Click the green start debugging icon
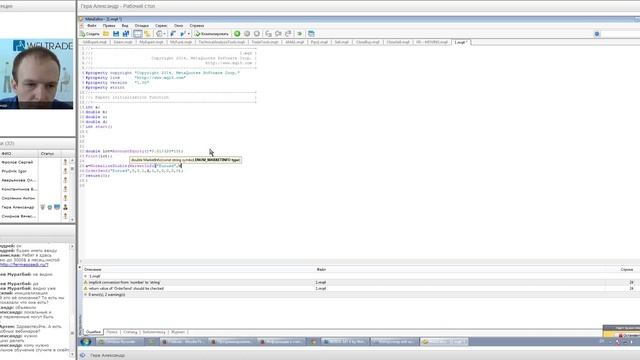This screenshot has height=360, width=640. pos(237,34)
